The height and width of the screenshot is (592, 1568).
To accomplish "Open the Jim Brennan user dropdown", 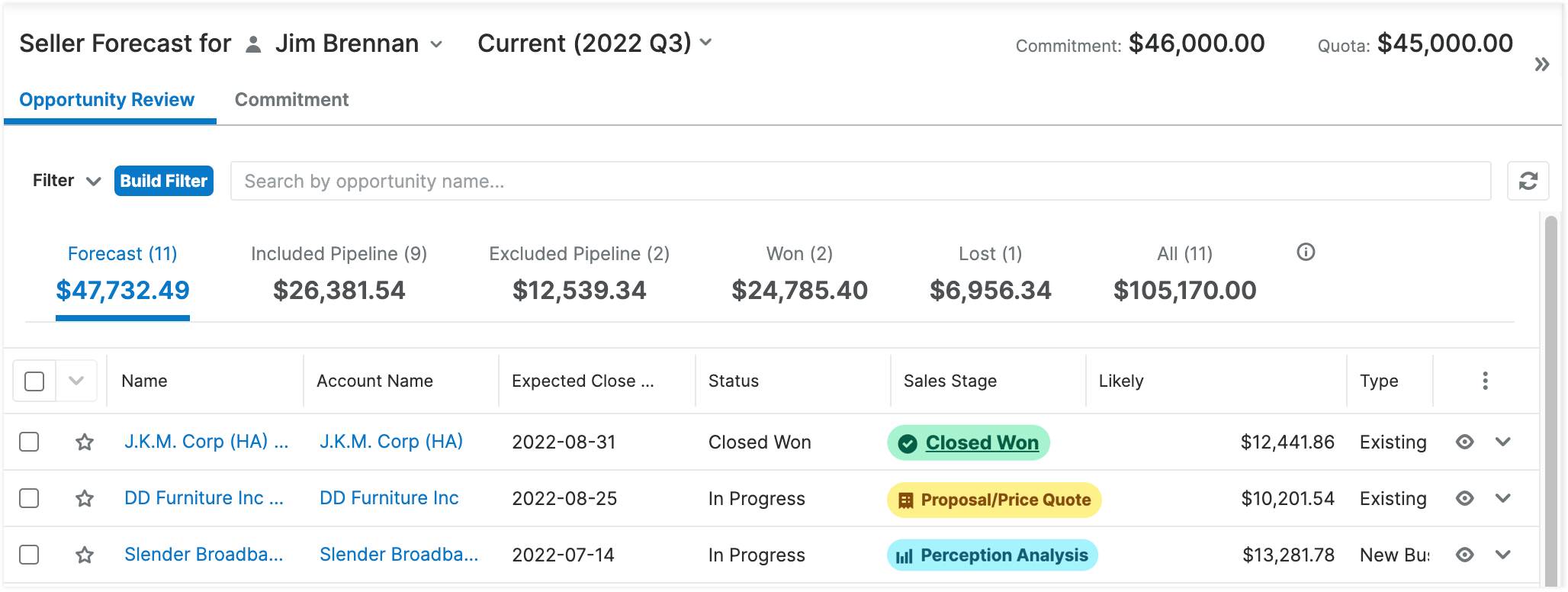I will tap(436, 44).
